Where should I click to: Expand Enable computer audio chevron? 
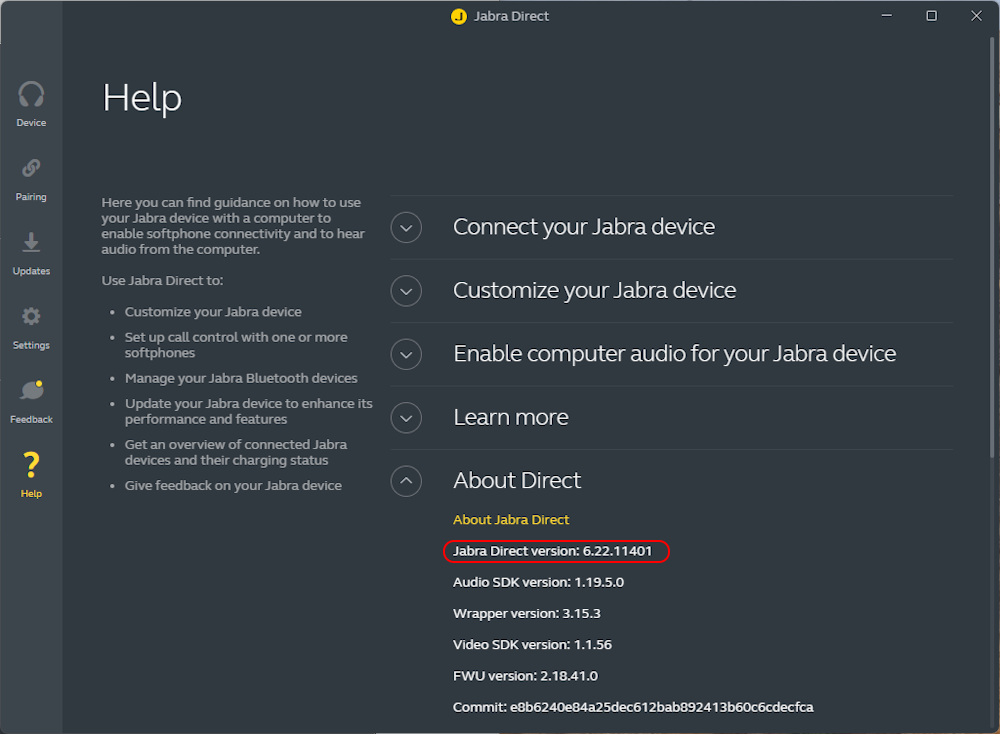pos(406,355)
